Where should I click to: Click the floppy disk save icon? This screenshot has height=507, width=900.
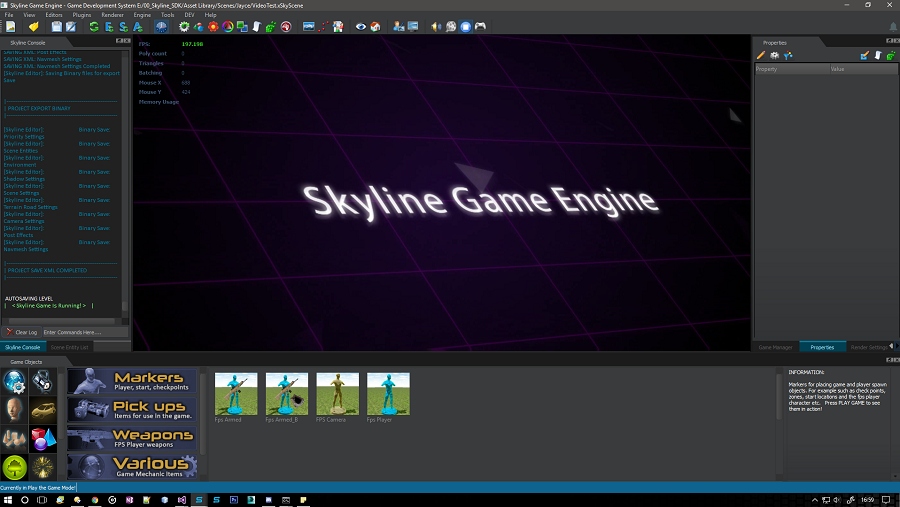[x=56, y=26]
